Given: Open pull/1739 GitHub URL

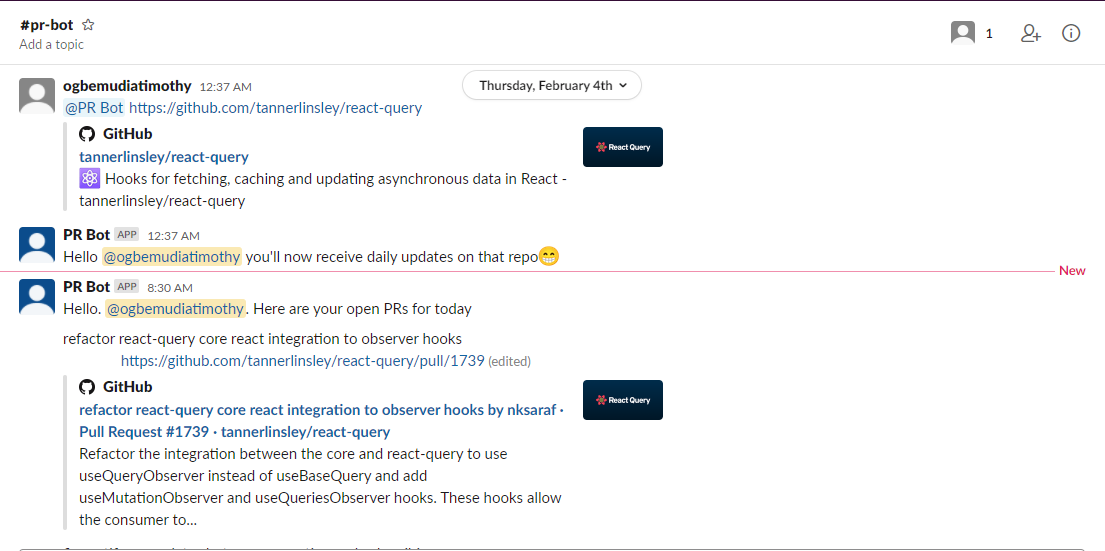Looking at the screenshot, I should pos(302,361).
